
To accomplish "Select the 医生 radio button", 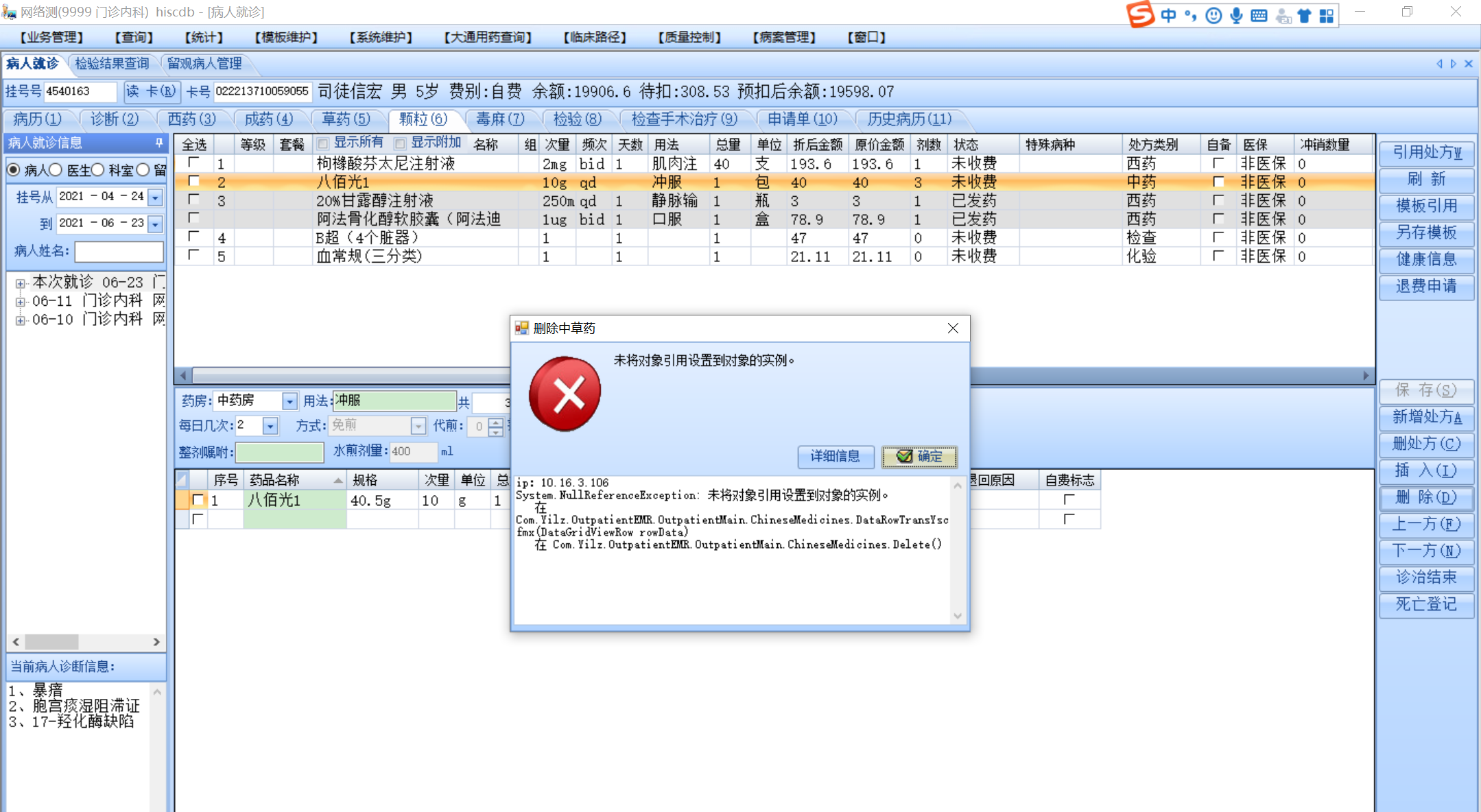I will [56, 169].
